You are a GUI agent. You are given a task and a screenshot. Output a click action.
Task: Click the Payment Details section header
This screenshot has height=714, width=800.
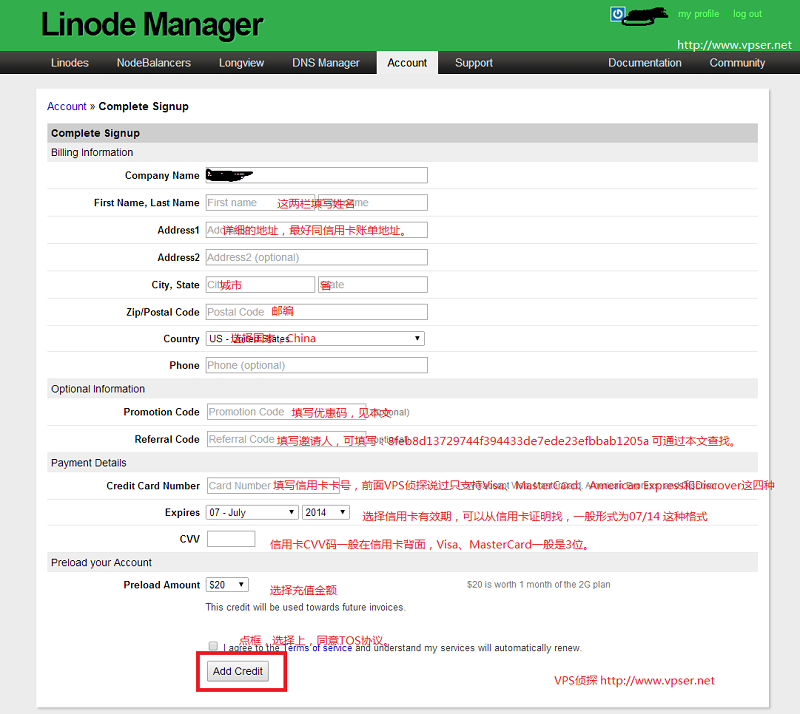tap(402, 463)
